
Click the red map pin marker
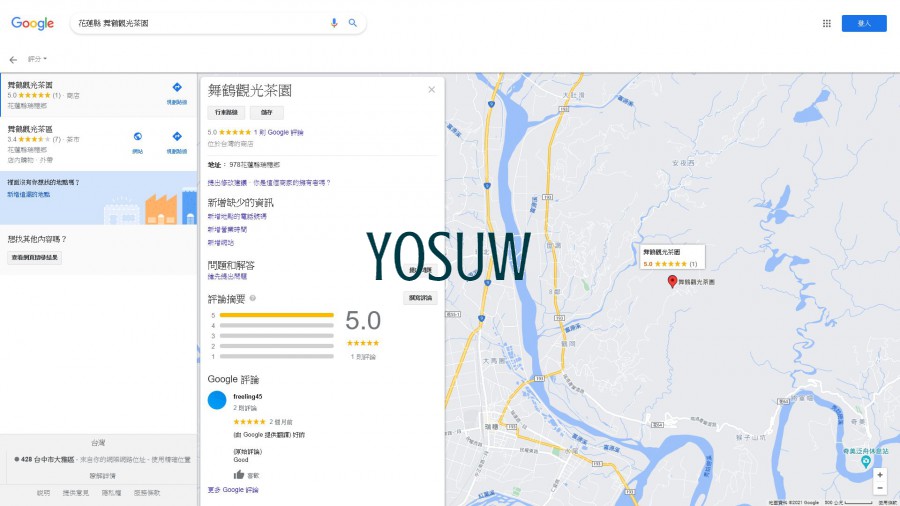coord(672,282)
